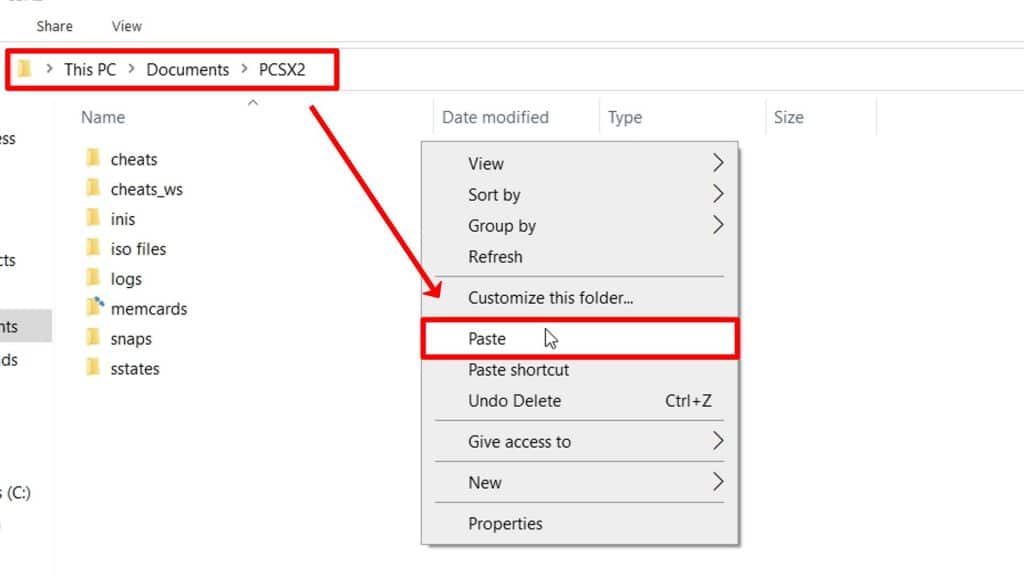The height and width of the screenshot is (576, 1024).
Task: Expand the View submenu arrow
Action: pyautogui.click(x=718, y=163)
